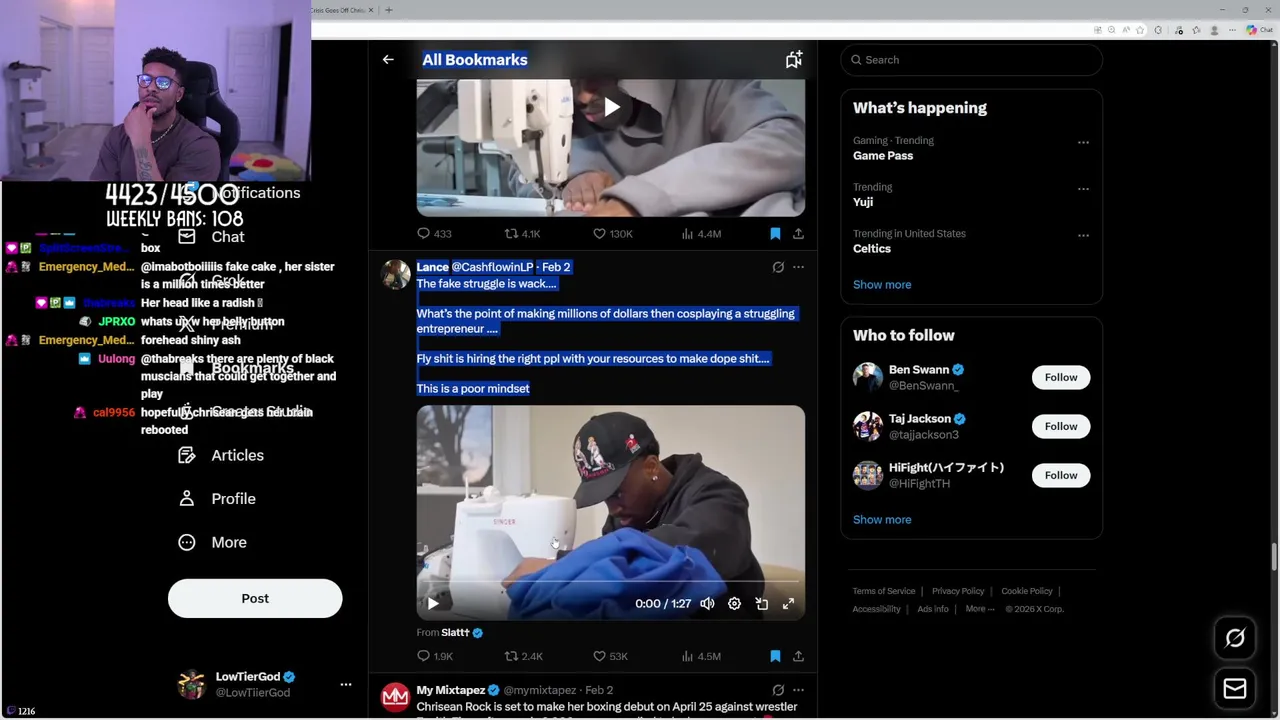
Task: Open My Mixtapez profile avatar
Action: coord(396,698)
